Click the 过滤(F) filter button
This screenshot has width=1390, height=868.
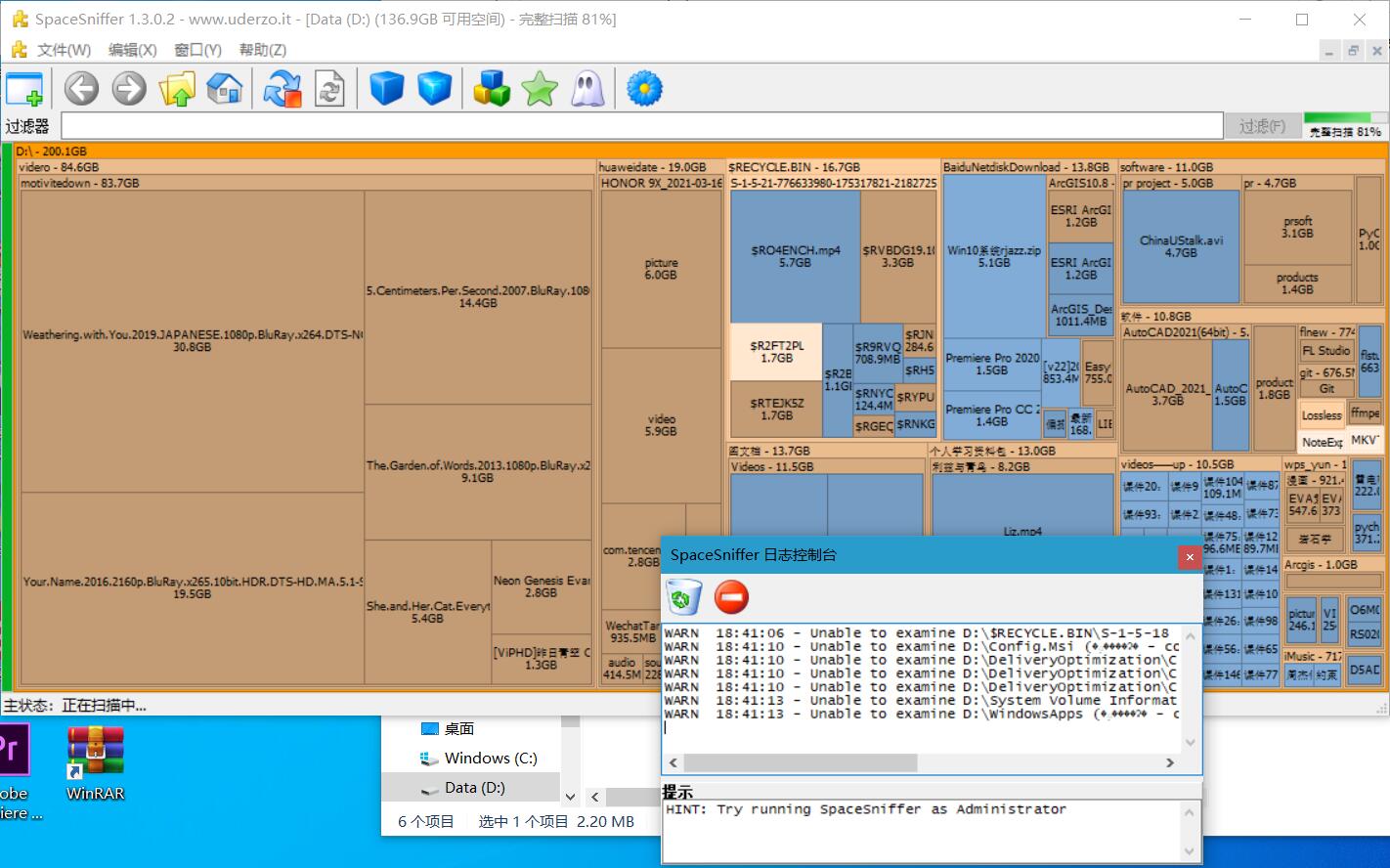(x=1262, y=126)
